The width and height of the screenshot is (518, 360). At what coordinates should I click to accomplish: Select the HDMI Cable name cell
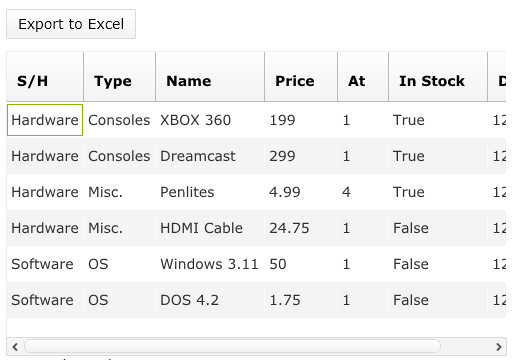click(x=210, y=228)
